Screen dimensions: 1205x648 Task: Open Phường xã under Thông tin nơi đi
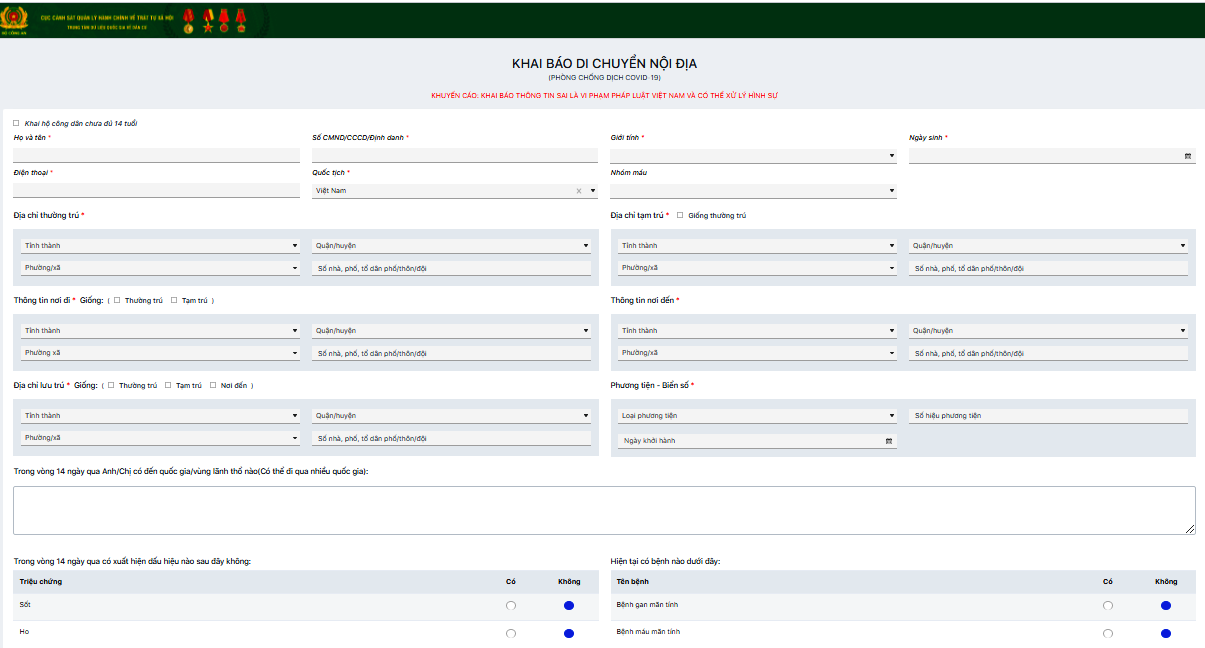[160, 353]
